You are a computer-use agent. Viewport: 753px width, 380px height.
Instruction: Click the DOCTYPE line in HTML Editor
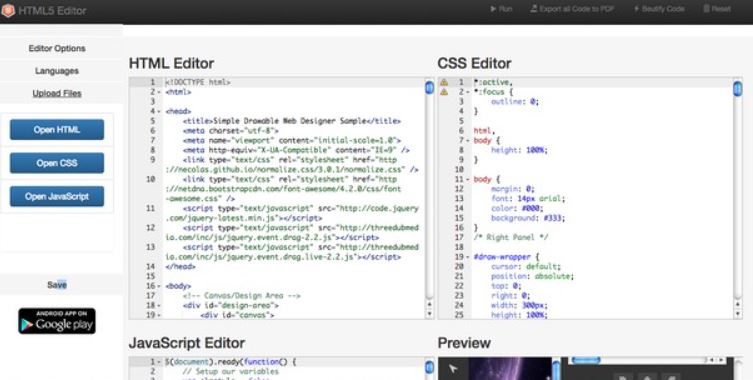[198, 83]
